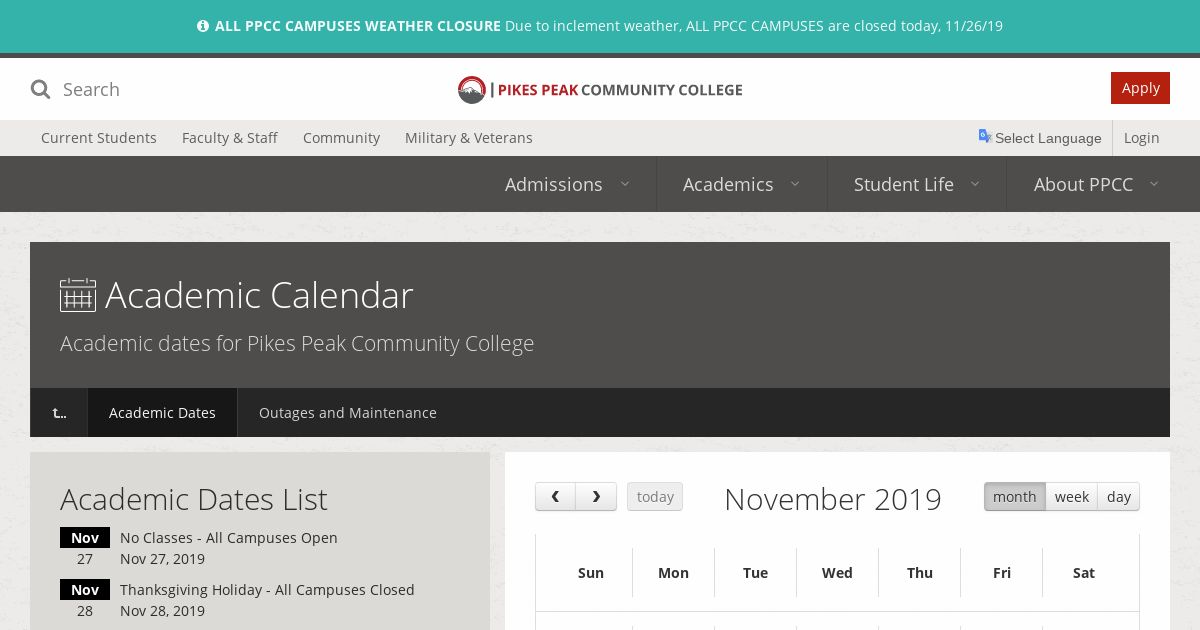This screenshot has width=1200, height=630.
Task: Select the Outages and Maintenance tab
Action: coord(348,413)
